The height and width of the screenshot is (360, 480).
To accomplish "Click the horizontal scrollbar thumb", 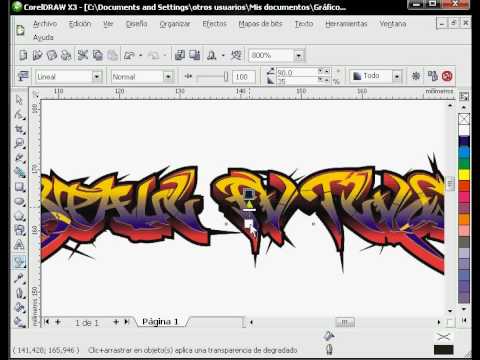I will click(345, 322).
